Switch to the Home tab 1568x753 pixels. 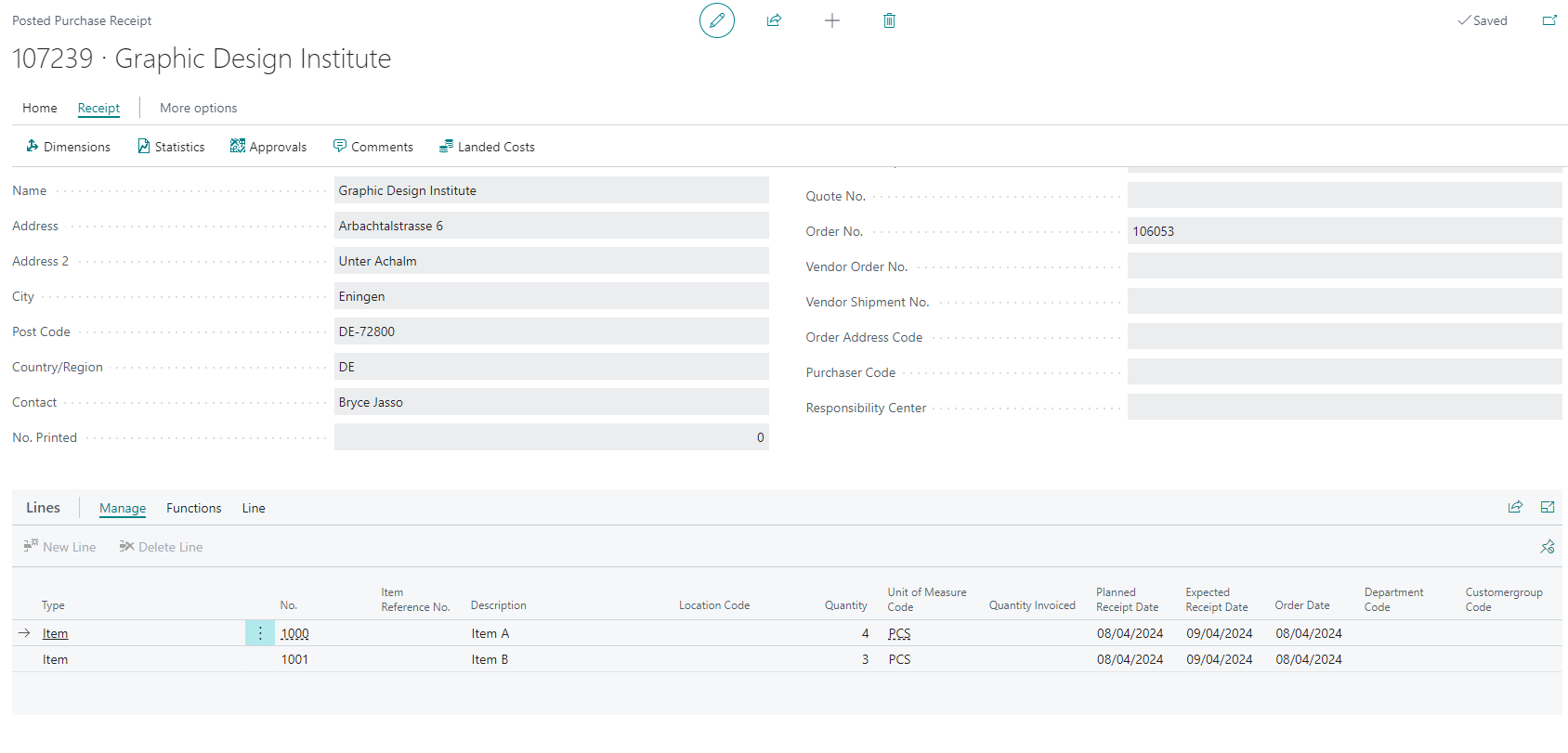pos(40,108)
